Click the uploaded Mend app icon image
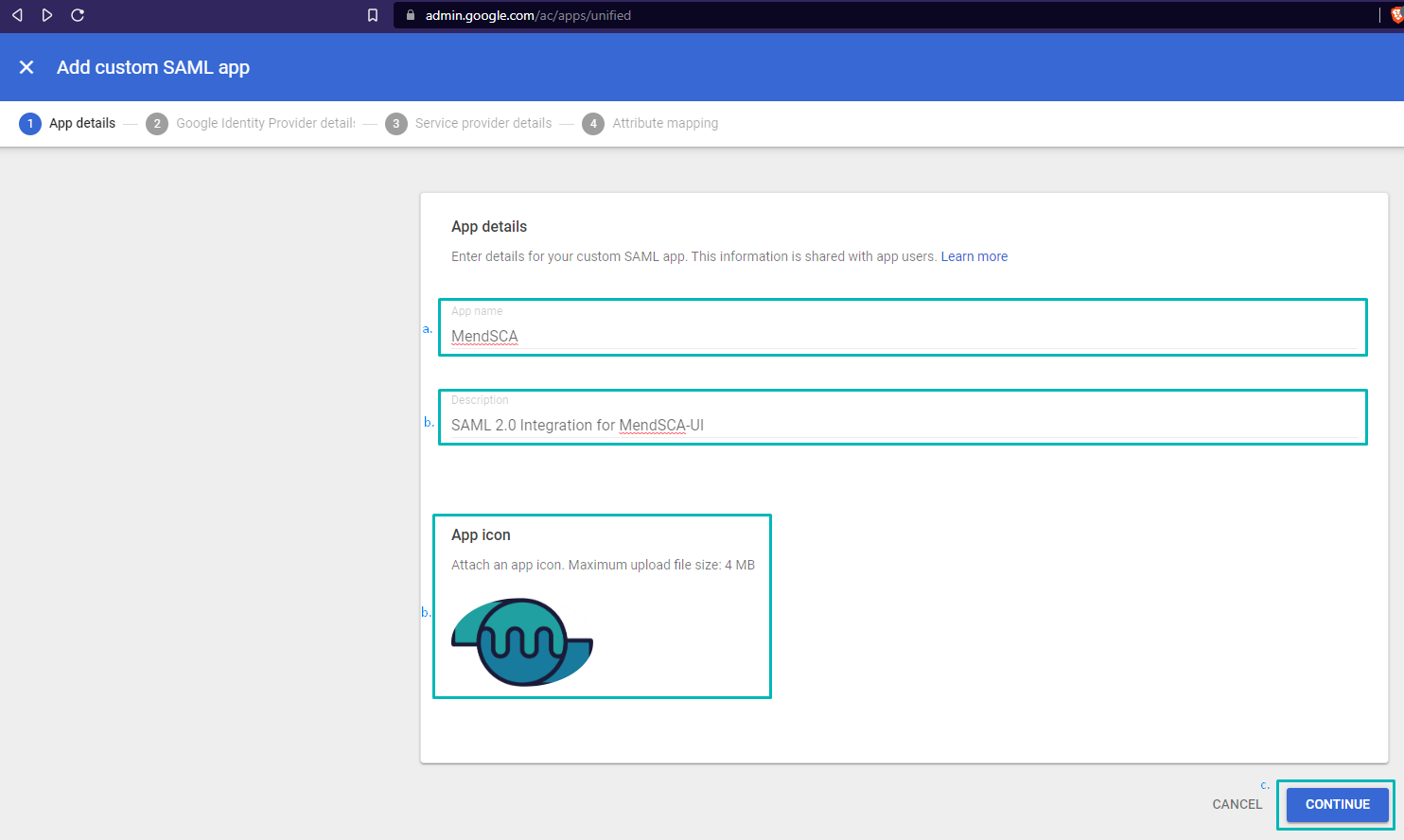1404x840 pixels. [522, 642]
